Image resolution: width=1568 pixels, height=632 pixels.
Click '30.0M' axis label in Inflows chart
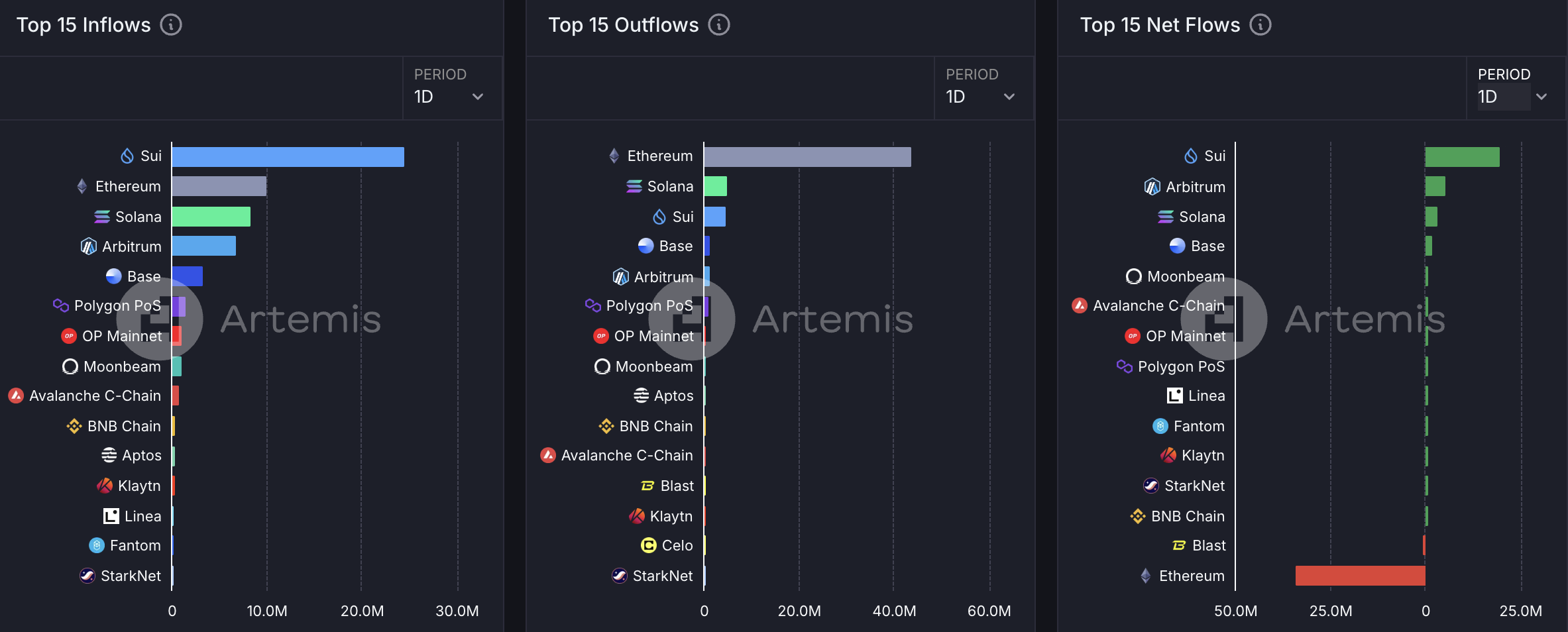[x=457, y=611]
